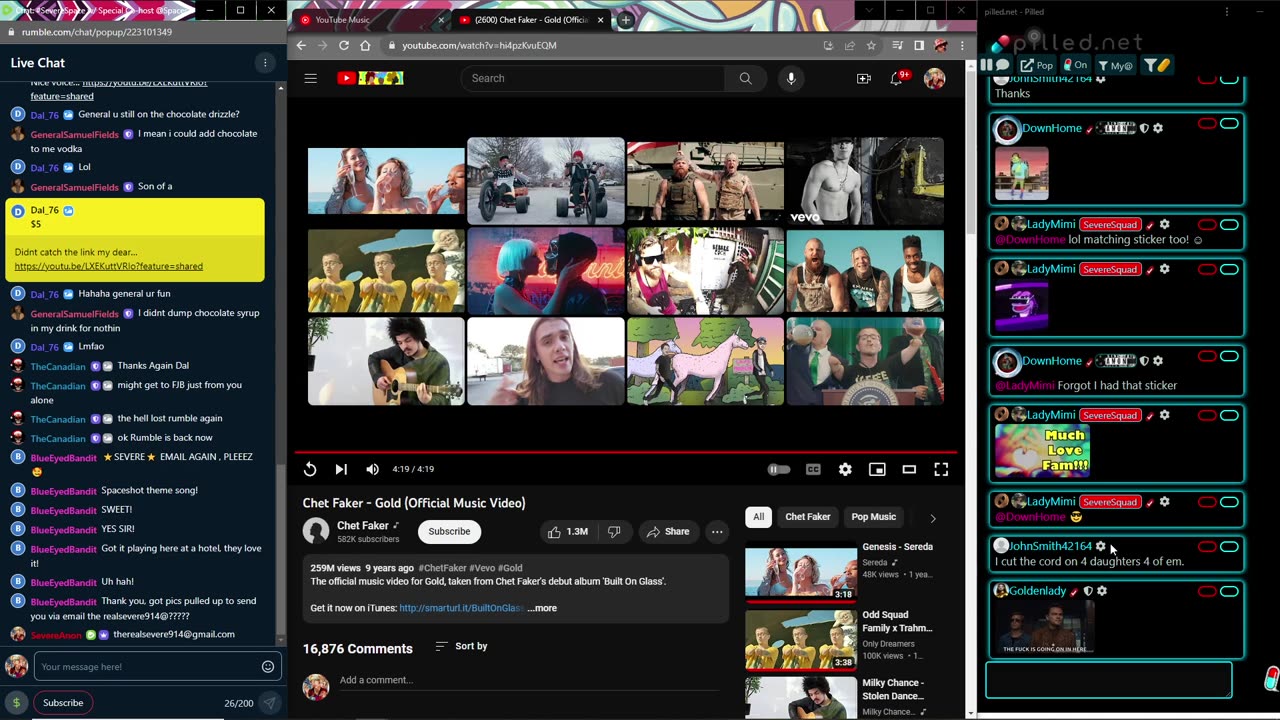Dislike the Chet Faker video
The width and height of the screenshot is (1280, 720).
tap(614, 532)
